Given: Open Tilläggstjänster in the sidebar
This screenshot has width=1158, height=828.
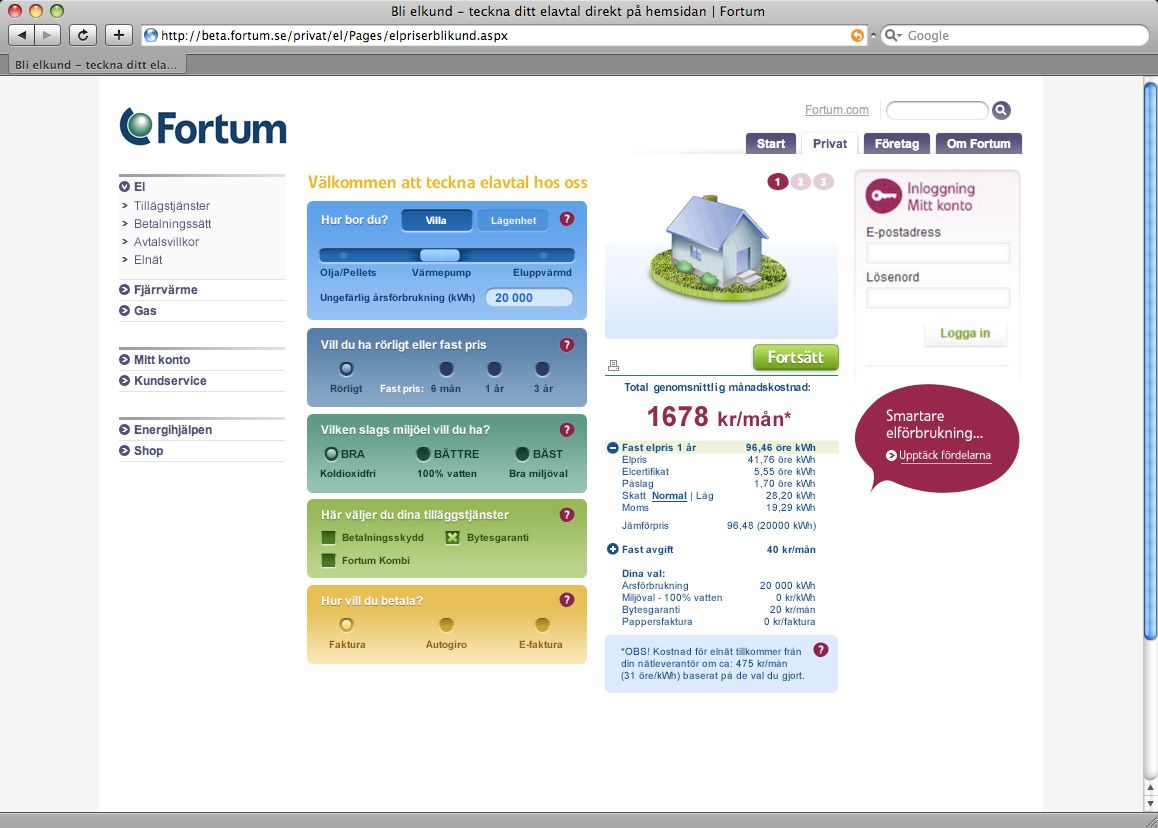Looking at the screenshot, I should click(171, 206).
